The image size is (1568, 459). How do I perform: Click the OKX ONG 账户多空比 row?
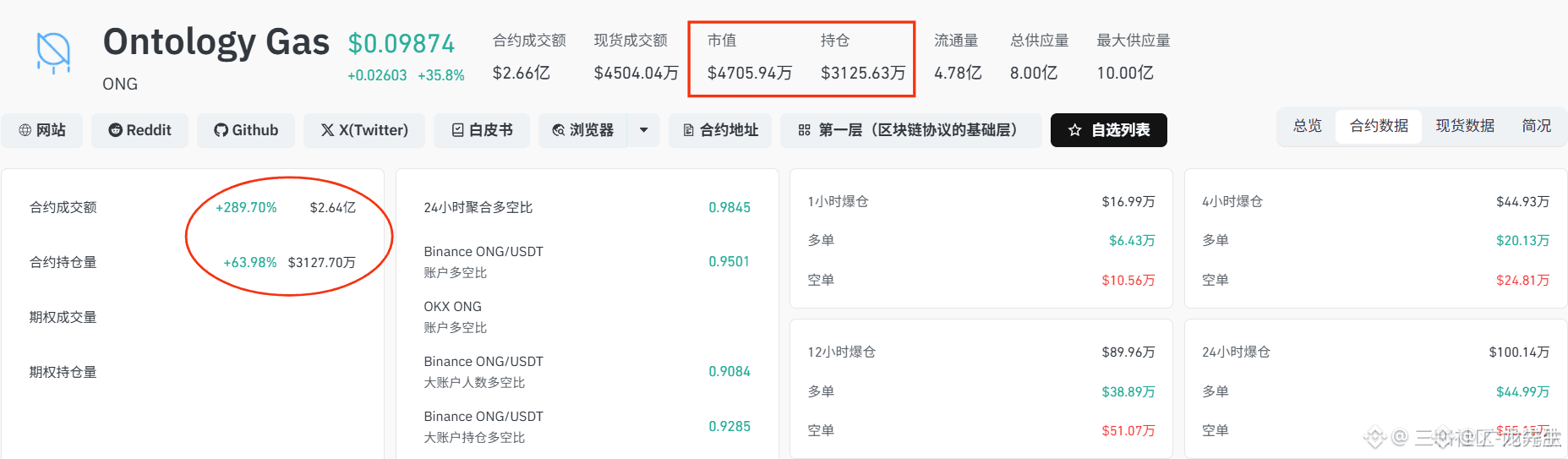click(587, 317)
